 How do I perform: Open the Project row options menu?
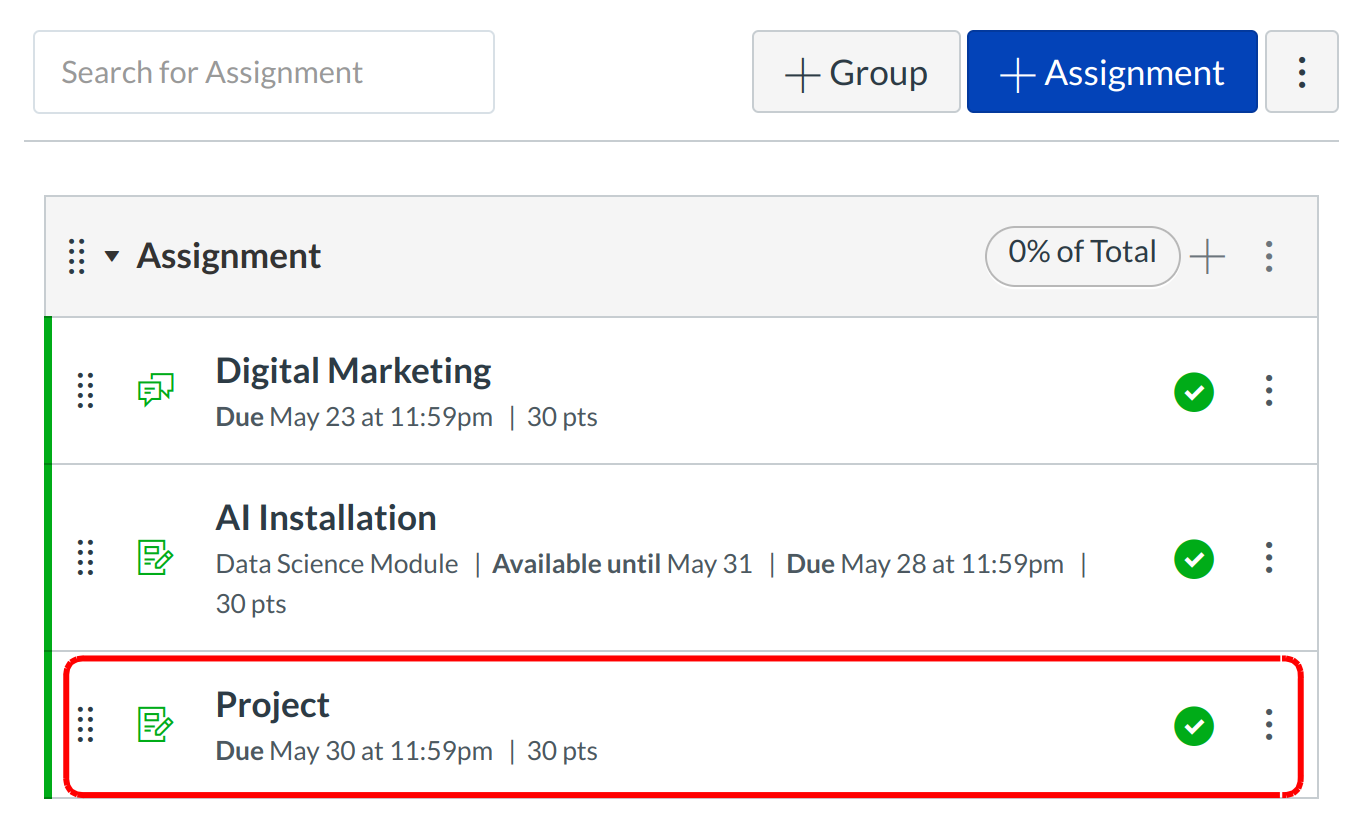click(1269, 724)
